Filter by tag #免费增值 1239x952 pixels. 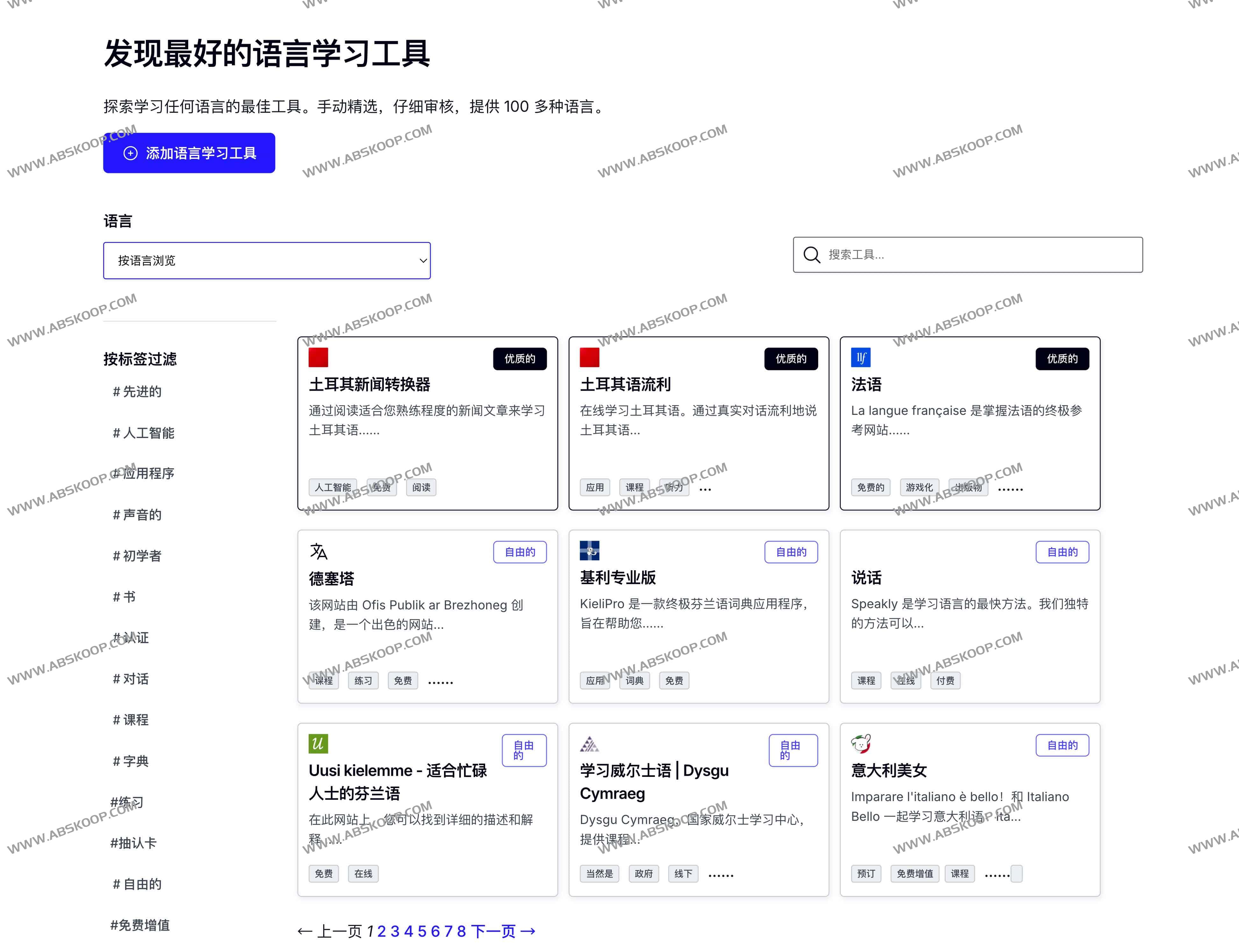[140, 925]
